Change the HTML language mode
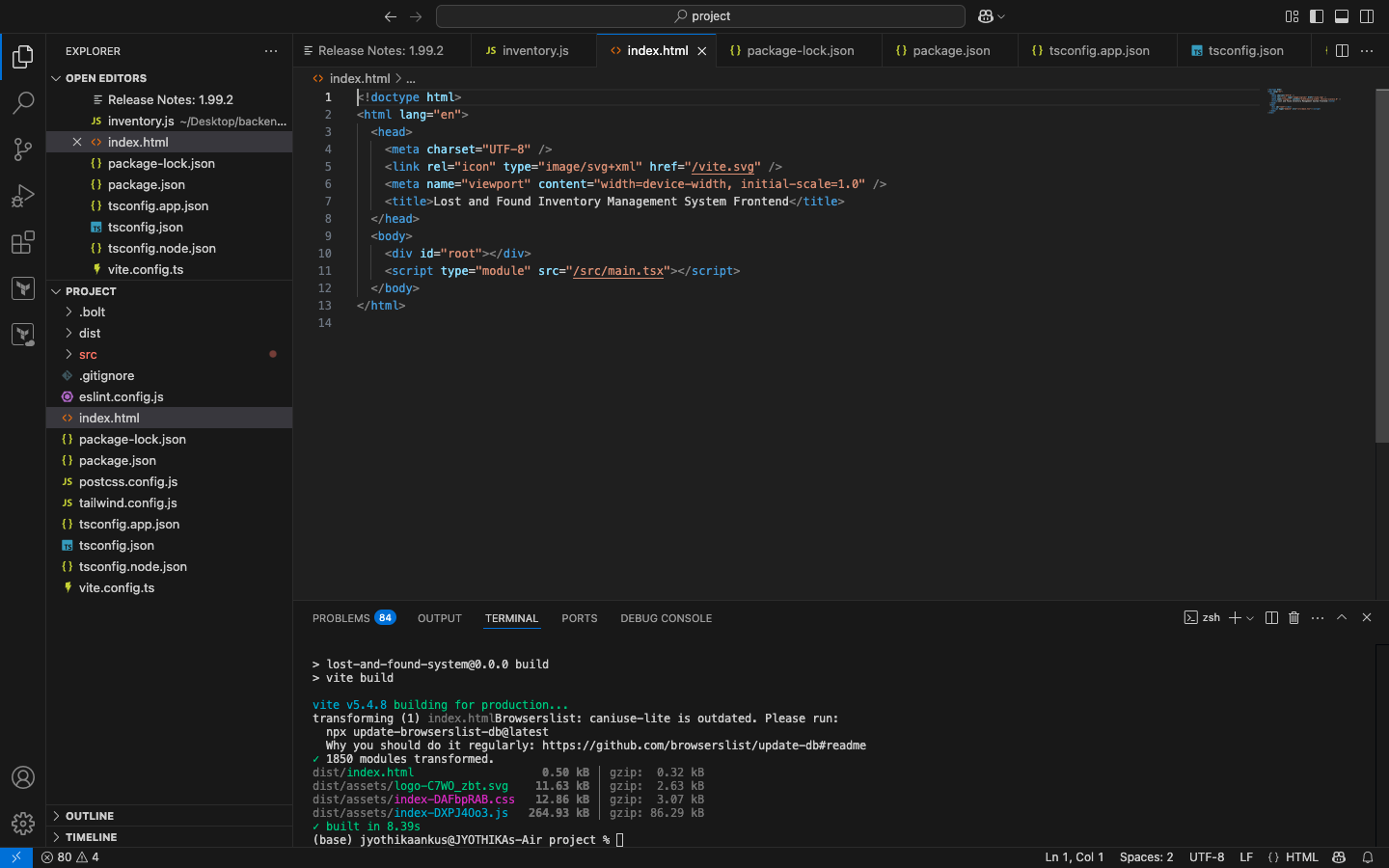The image size is (1389, 868). [x=1301, y=857]
